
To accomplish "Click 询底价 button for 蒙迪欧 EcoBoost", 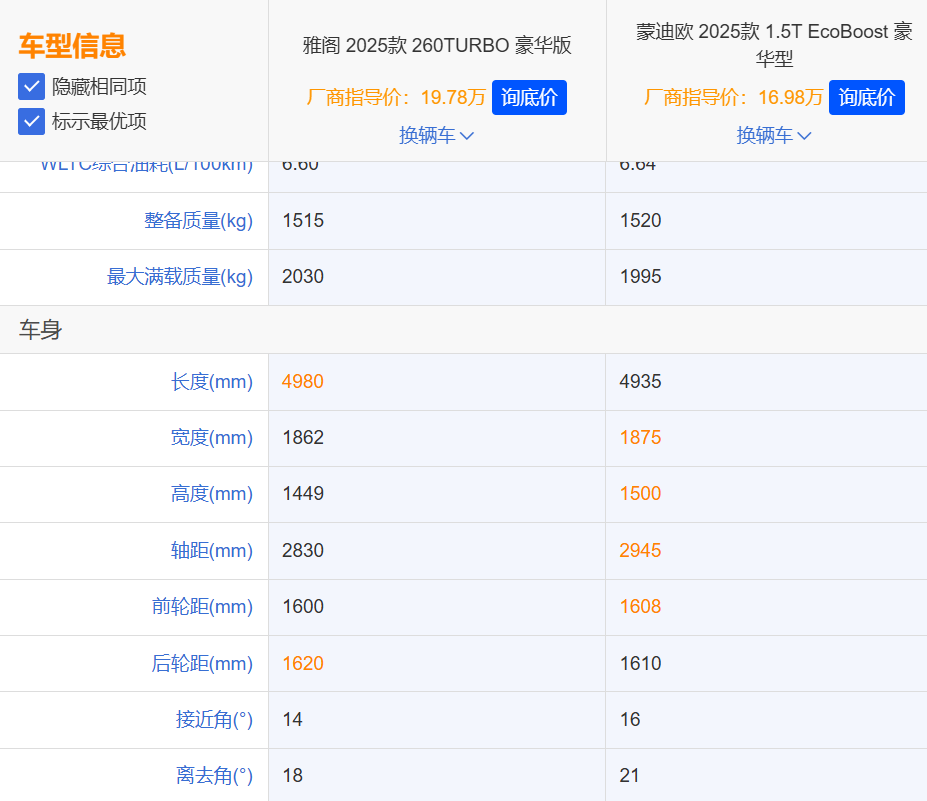I will coord(867,98).
